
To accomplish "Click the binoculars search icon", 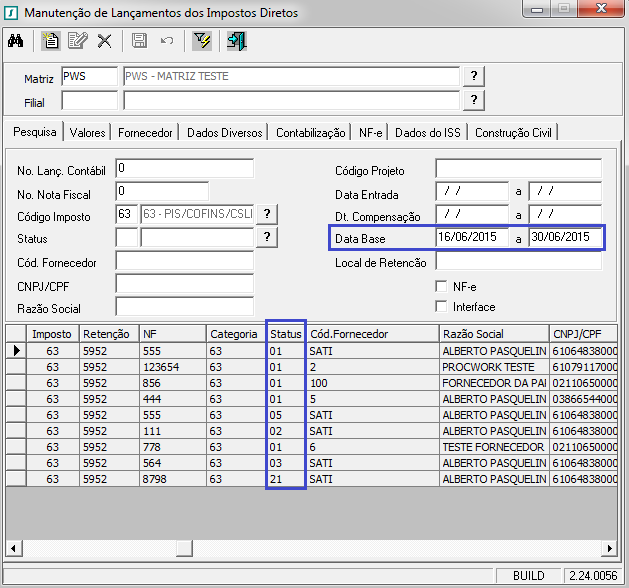I will click(16, 41).
